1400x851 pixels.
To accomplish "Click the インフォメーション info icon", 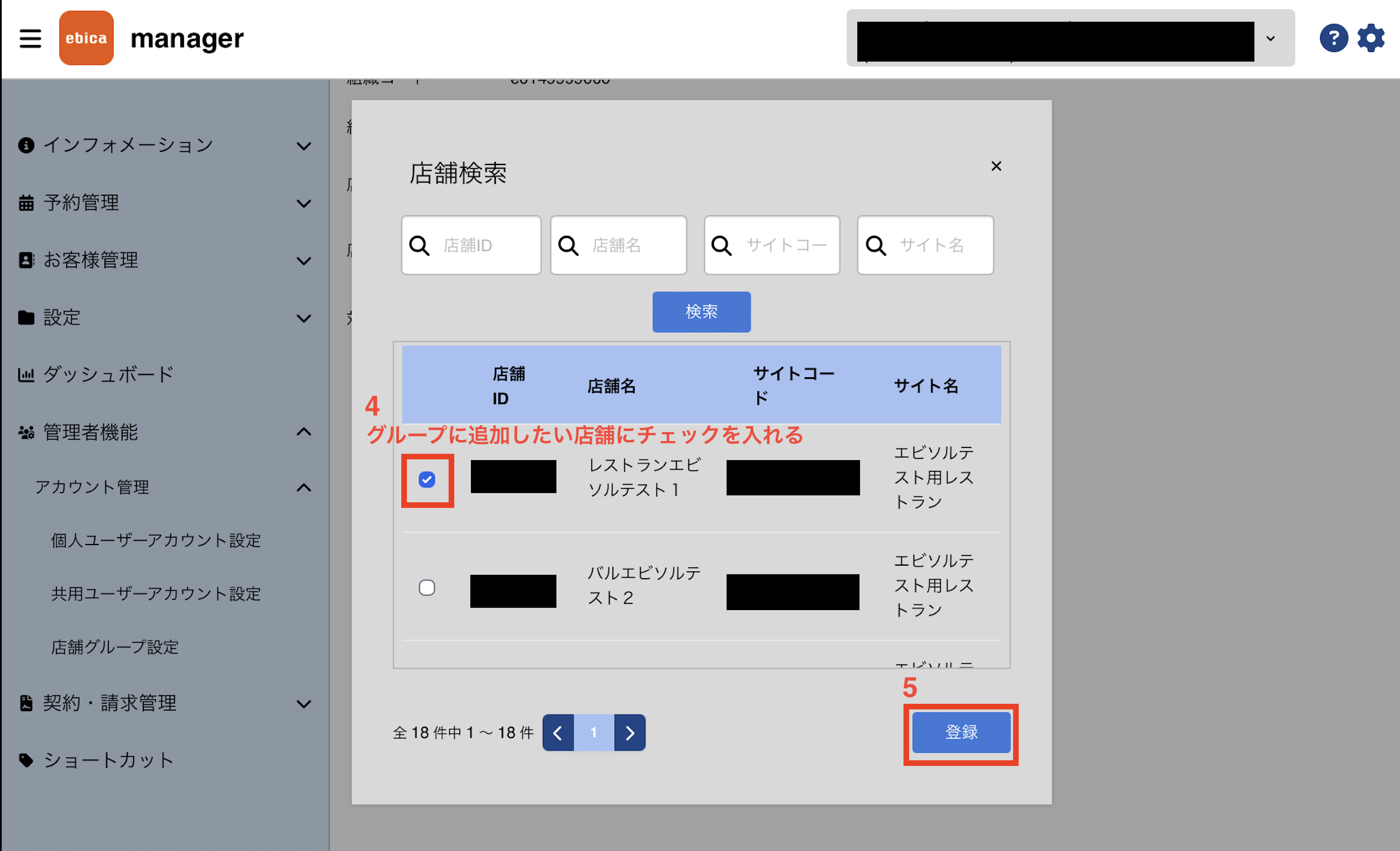I will tap(26, 145).
